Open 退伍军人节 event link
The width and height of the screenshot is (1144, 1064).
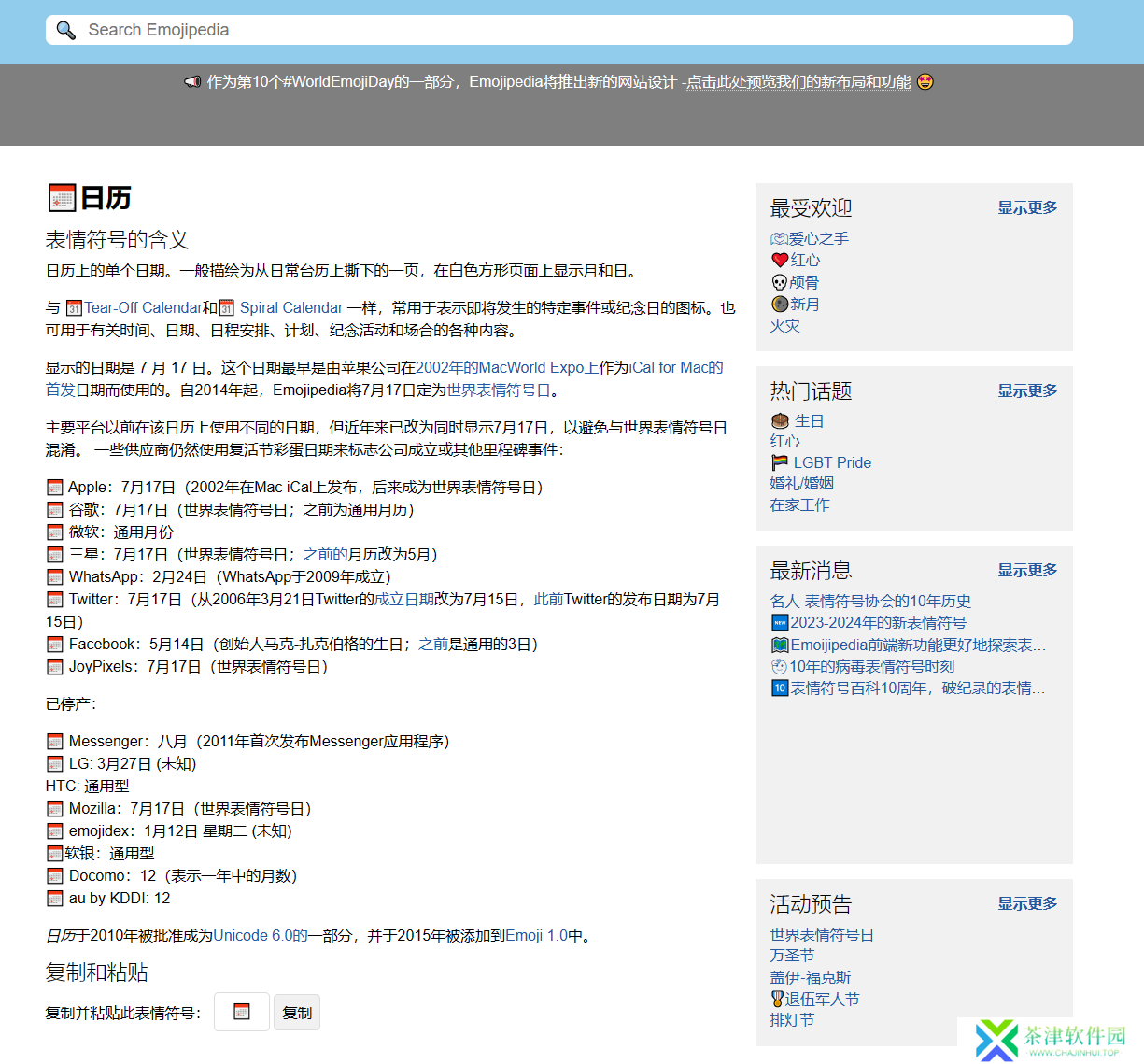(822, 1000)
